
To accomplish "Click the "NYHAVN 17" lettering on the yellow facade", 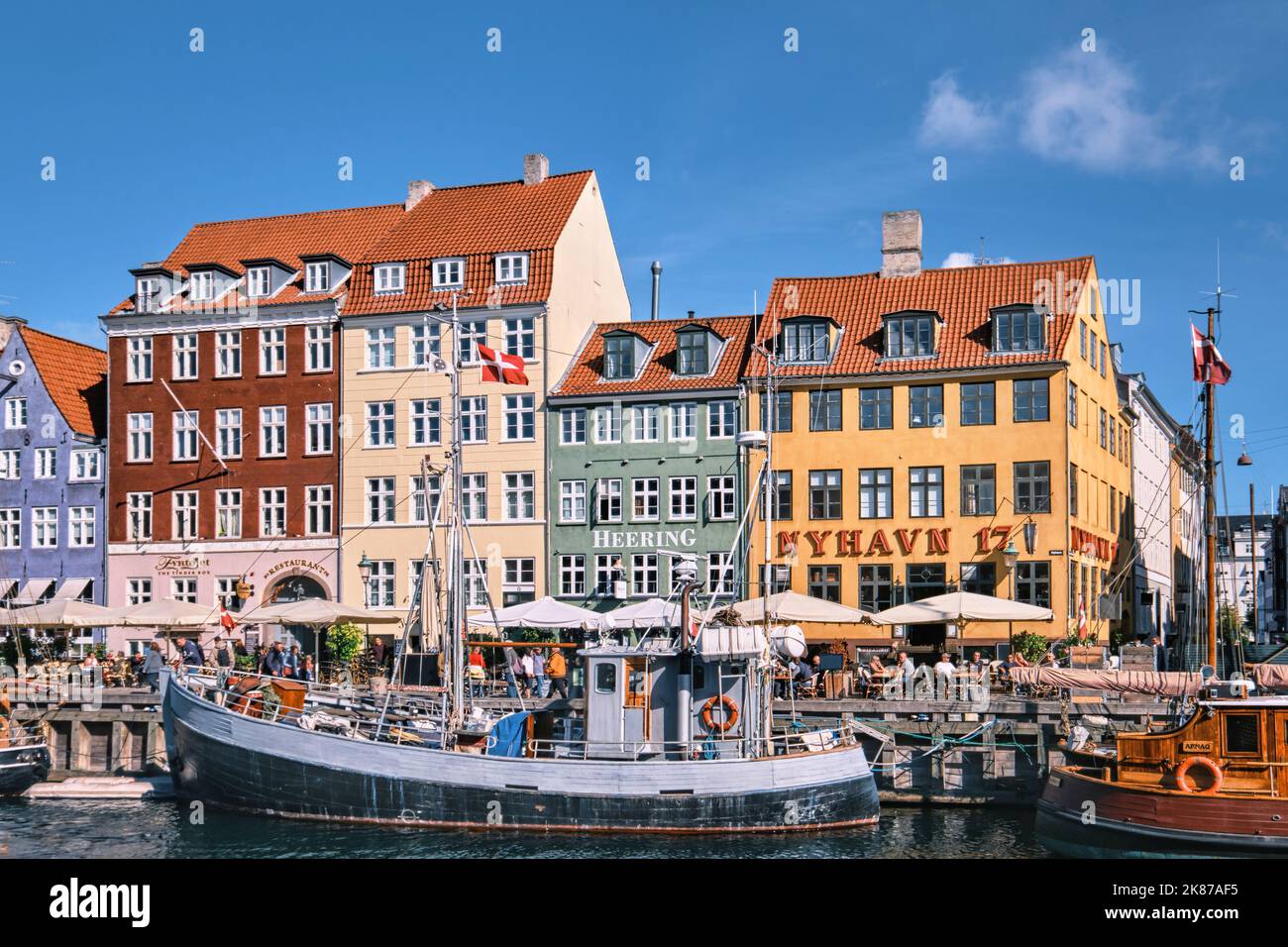I will click(x=893, y=541).
